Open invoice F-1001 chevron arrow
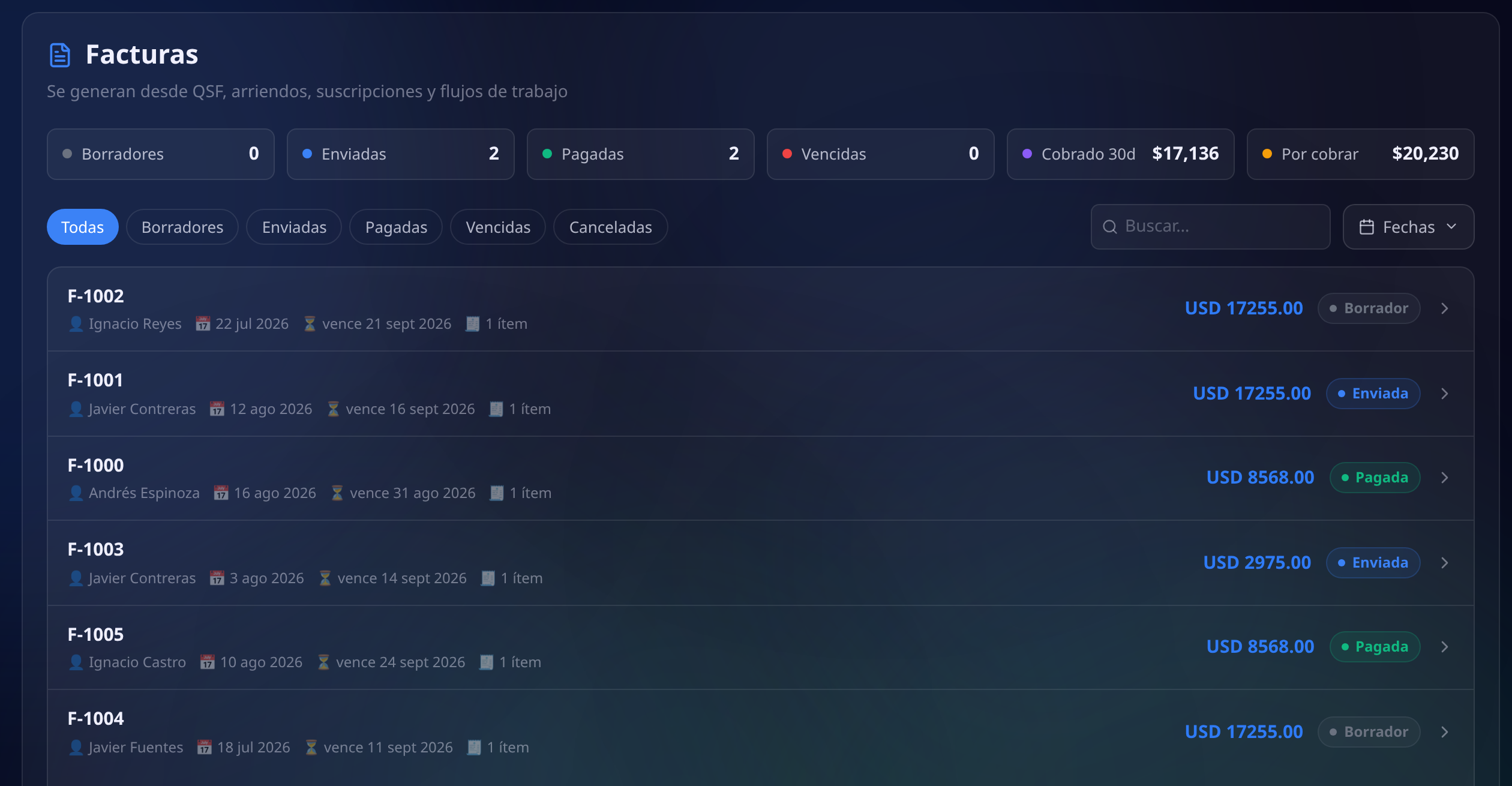Screen dimensions: 1512x786 click(x=1445, y=394)
